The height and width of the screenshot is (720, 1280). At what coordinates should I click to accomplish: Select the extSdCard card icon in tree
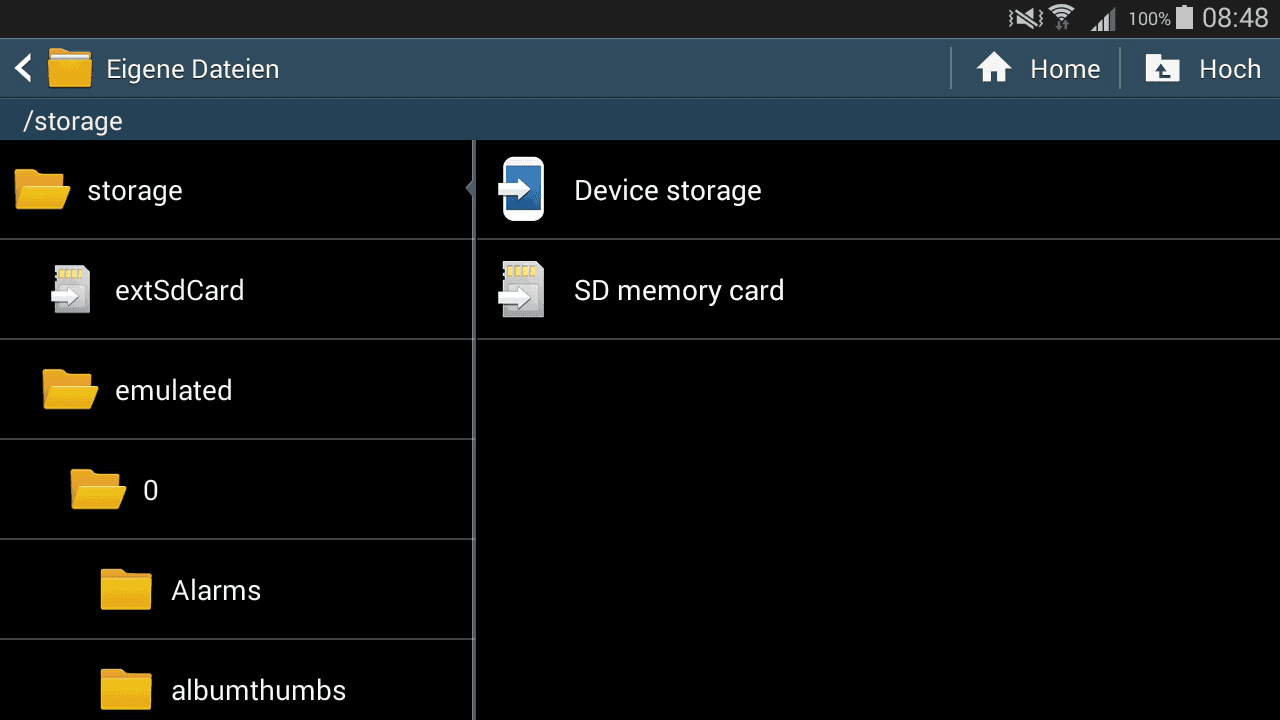71,289
